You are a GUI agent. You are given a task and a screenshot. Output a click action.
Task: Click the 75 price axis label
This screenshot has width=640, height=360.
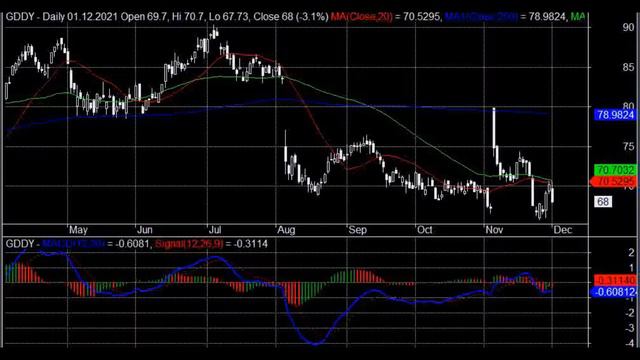[x=629, y=147]
